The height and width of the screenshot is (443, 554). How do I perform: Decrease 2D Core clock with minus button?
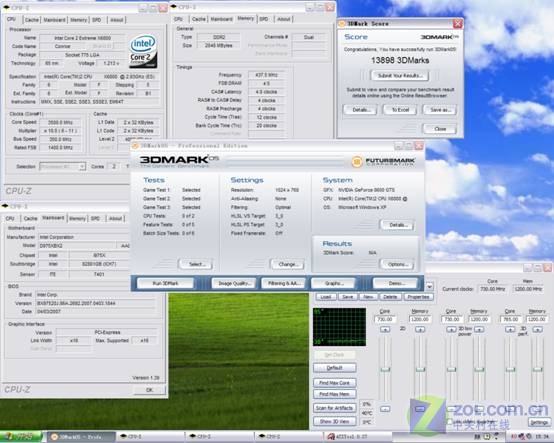(385, 409)
